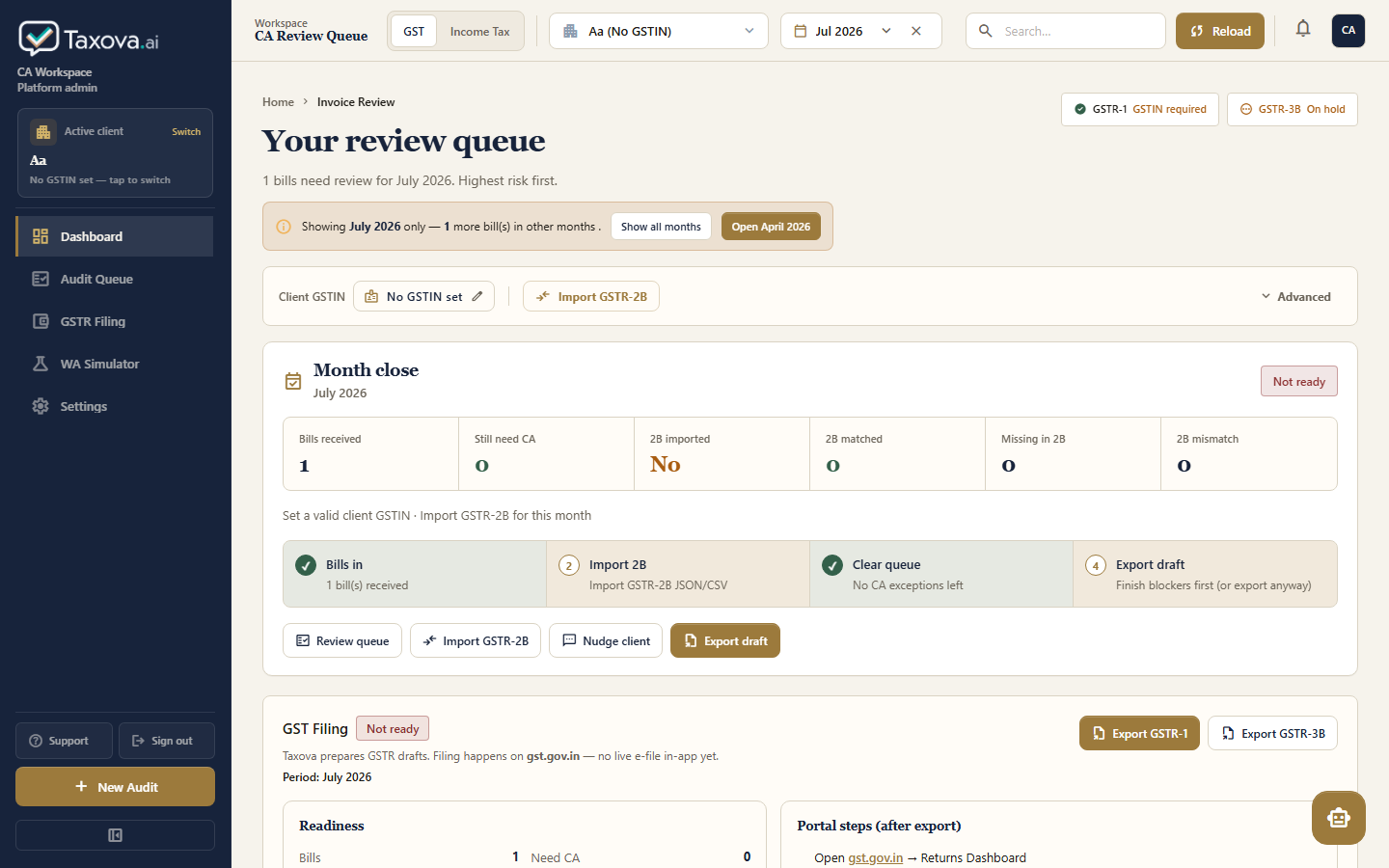Viewport: 1389px width, 868px height.
Task: Click the Month close calendar icon
Action: coord(293,381)
